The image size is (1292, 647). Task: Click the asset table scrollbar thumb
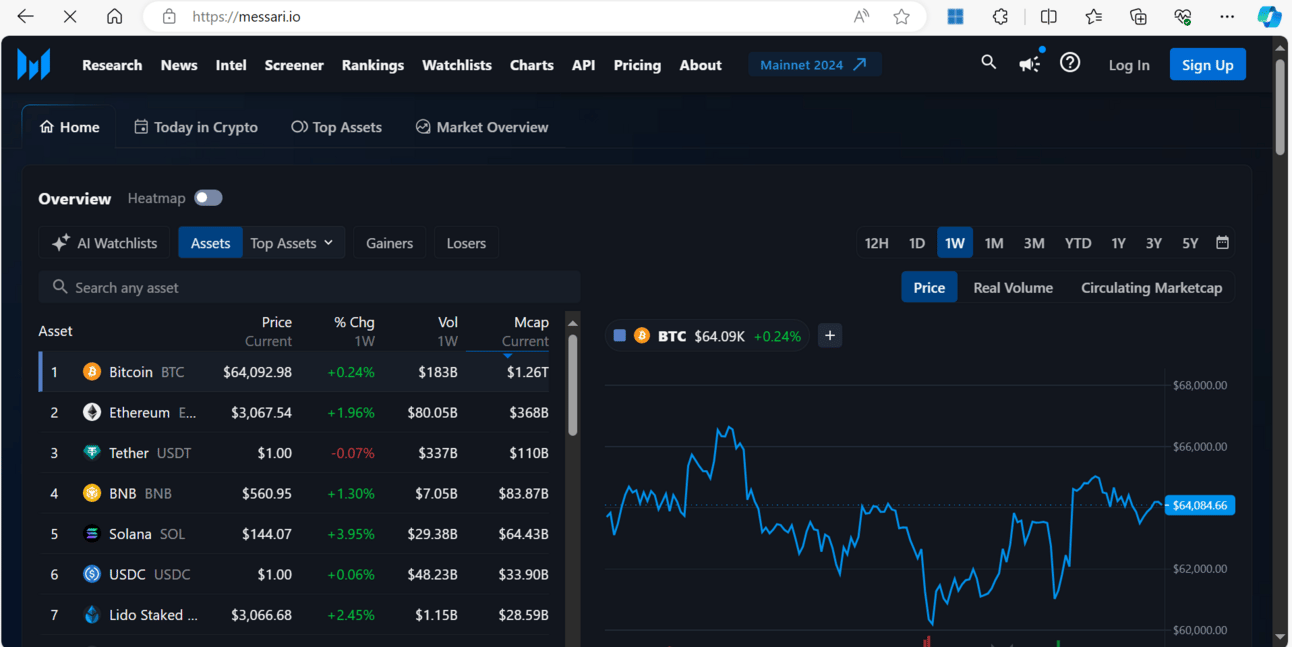pyautogui.click(x=573, y=385)
